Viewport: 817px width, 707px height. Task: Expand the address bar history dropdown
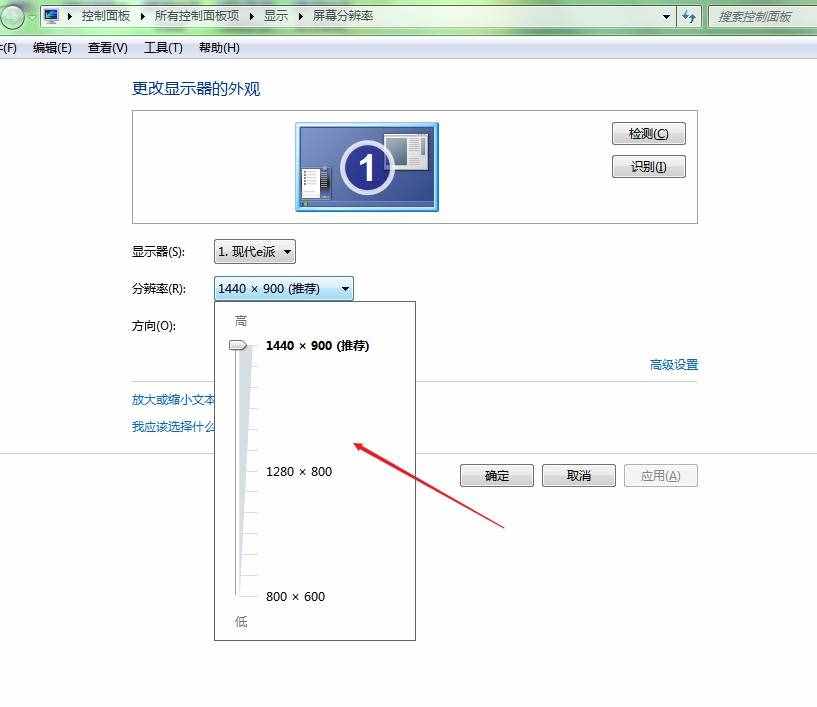point(666,17)
